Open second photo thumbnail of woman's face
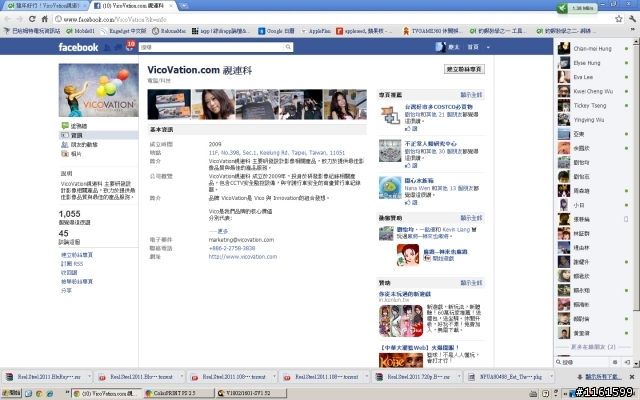The width and height of the screenshot is (640, 400). (x=213, y=104)
